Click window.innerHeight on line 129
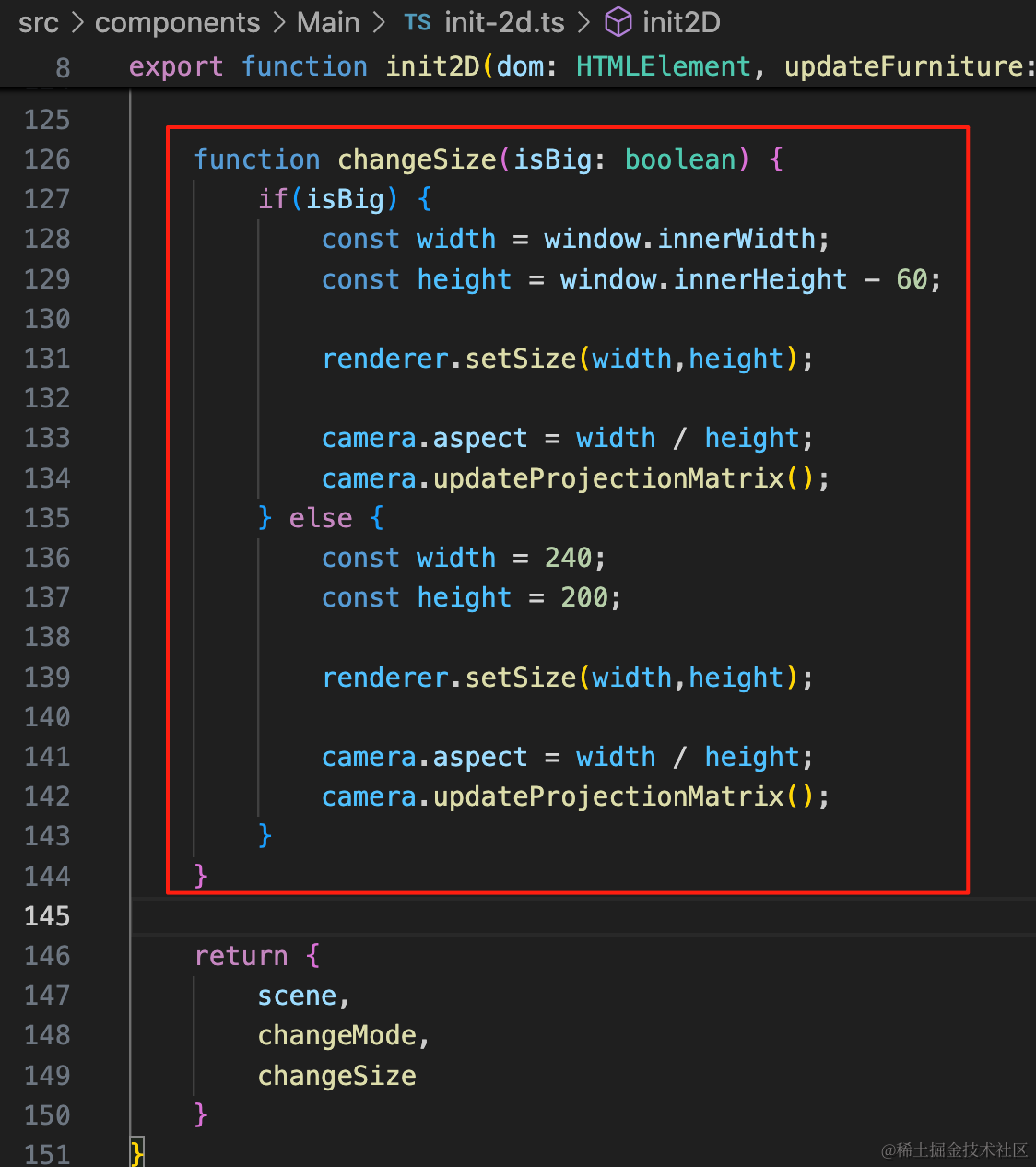This screenshot has height=1167, width=1036. tap(704, 279)
